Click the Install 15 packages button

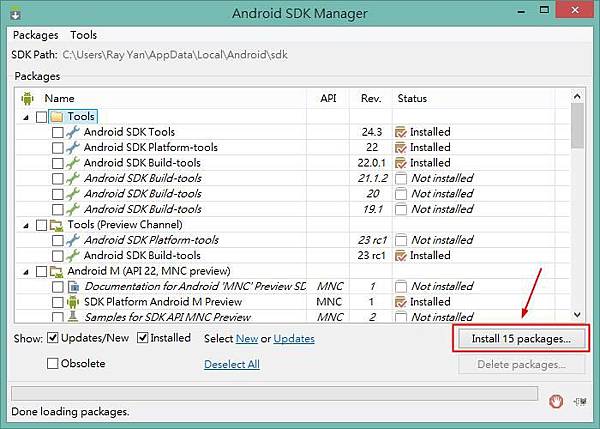(521, 339)
